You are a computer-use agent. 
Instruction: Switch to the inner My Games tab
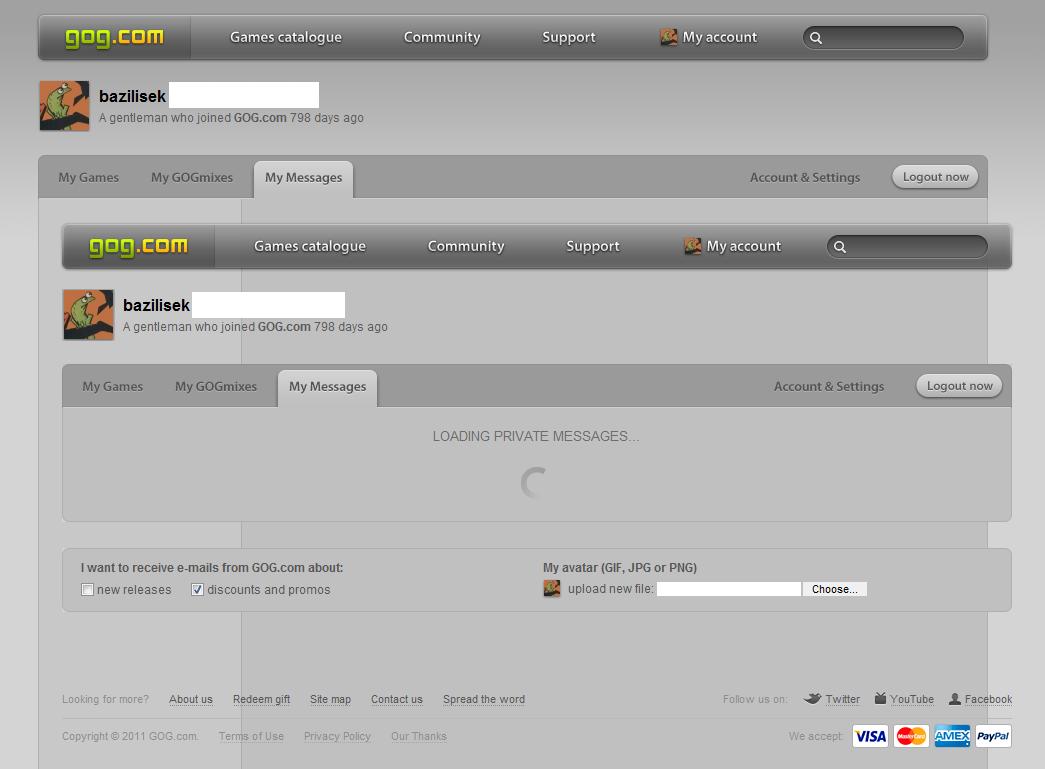113,386
